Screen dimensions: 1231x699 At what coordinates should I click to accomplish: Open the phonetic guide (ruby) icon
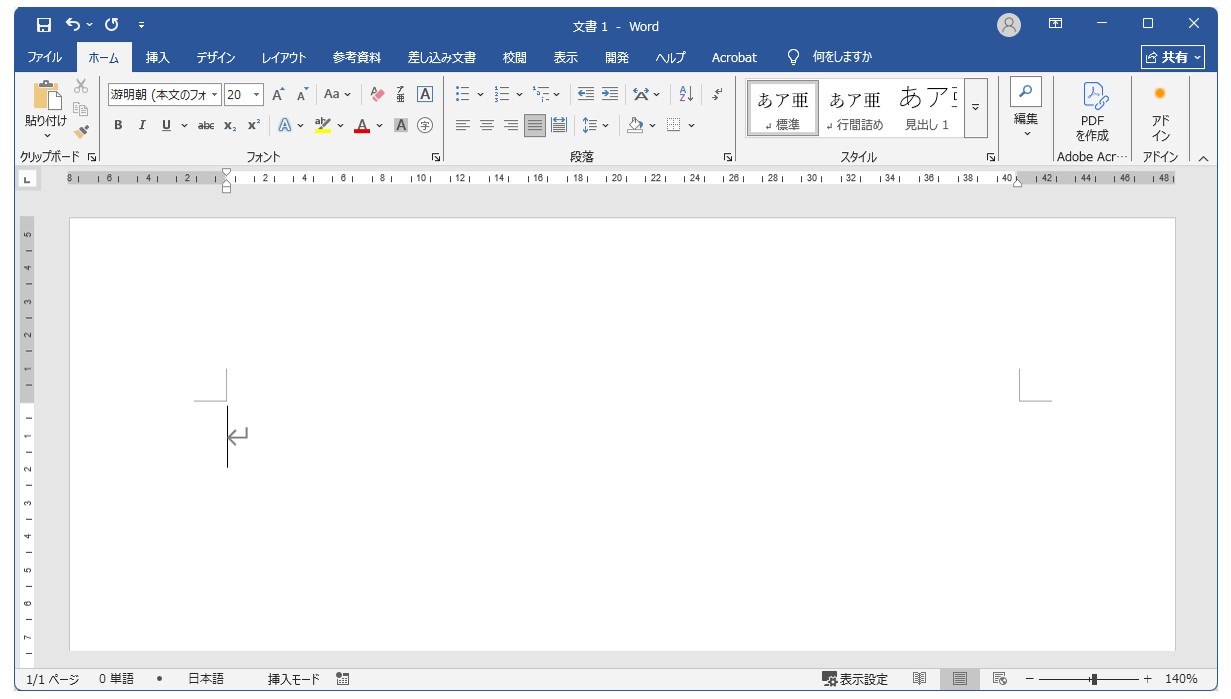401,95
